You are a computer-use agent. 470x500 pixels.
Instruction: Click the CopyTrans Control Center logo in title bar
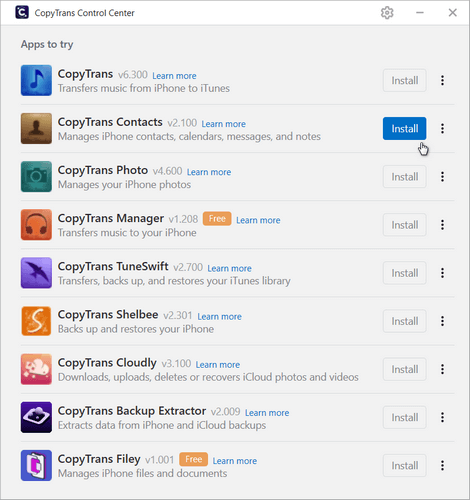pos(22,13)
